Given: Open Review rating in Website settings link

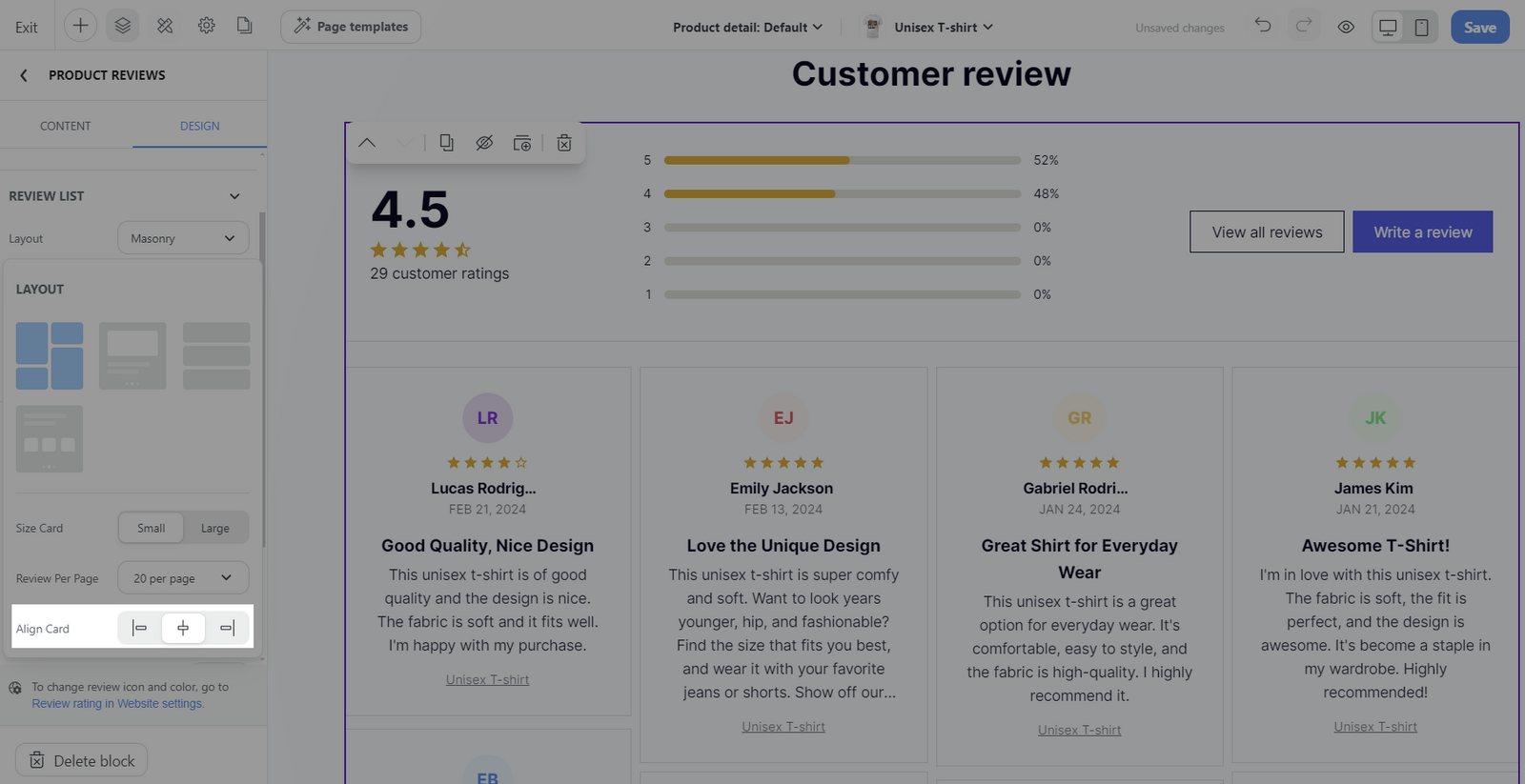Looking at the screenshot, I should tap(117, 704).
